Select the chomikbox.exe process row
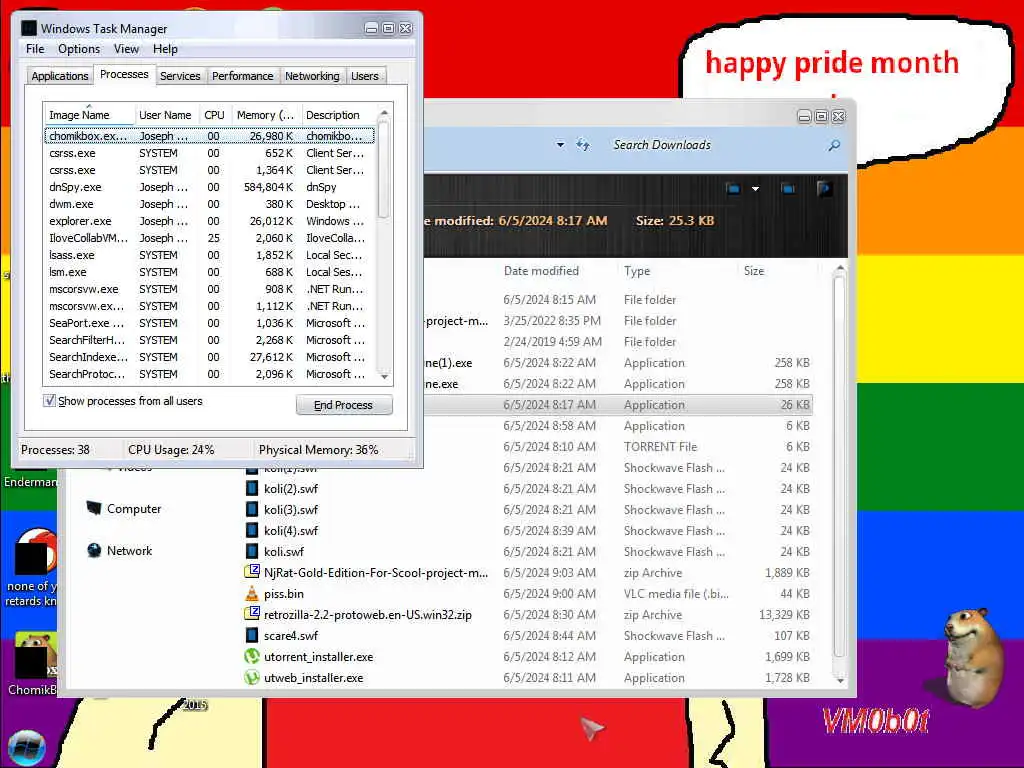 209,136
